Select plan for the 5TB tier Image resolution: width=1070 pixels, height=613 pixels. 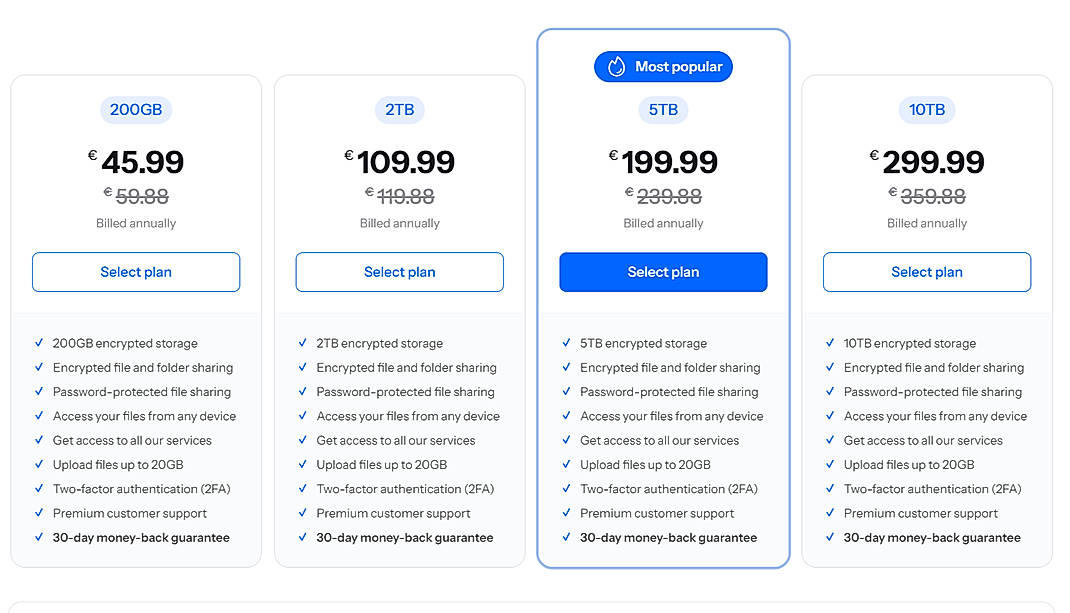[x=663, y=272]
